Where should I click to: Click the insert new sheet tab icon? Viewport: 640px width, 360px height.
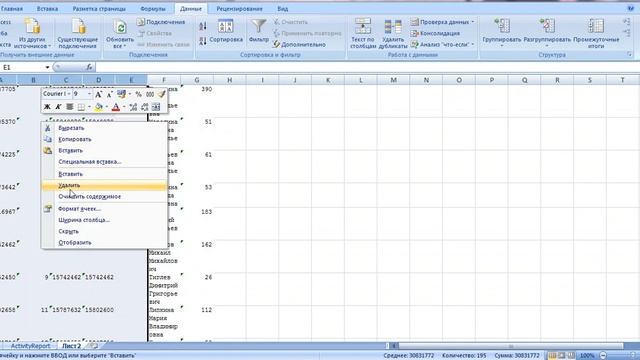coord(93,346)
